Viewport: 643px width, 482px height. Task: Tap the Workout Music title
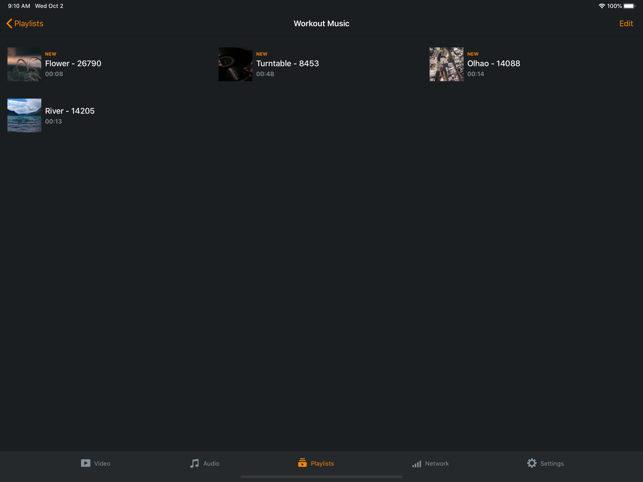[322, 23]
